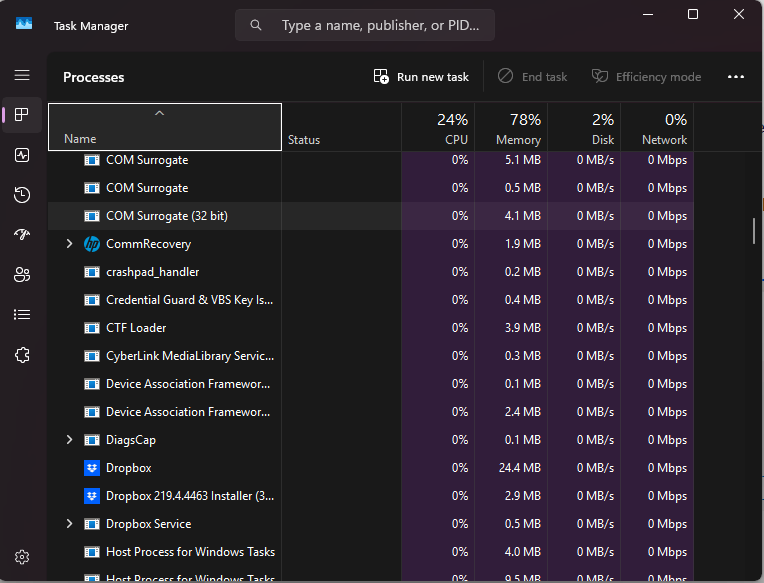Click the Dropbox process icon
The width and height of the screenshot is (764, 583).
[x=92, y=468]
